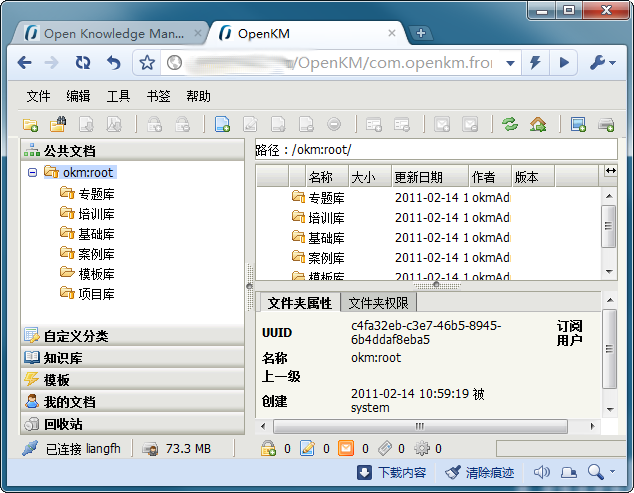Select the 项目库 folder in the tree
The width and height of the screenshot is (634, 493).
(x=96, y=294)
